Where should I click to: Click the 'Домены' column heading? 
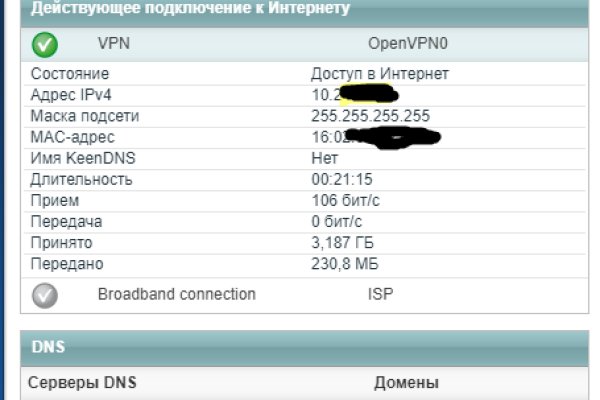tap(406, 383)
